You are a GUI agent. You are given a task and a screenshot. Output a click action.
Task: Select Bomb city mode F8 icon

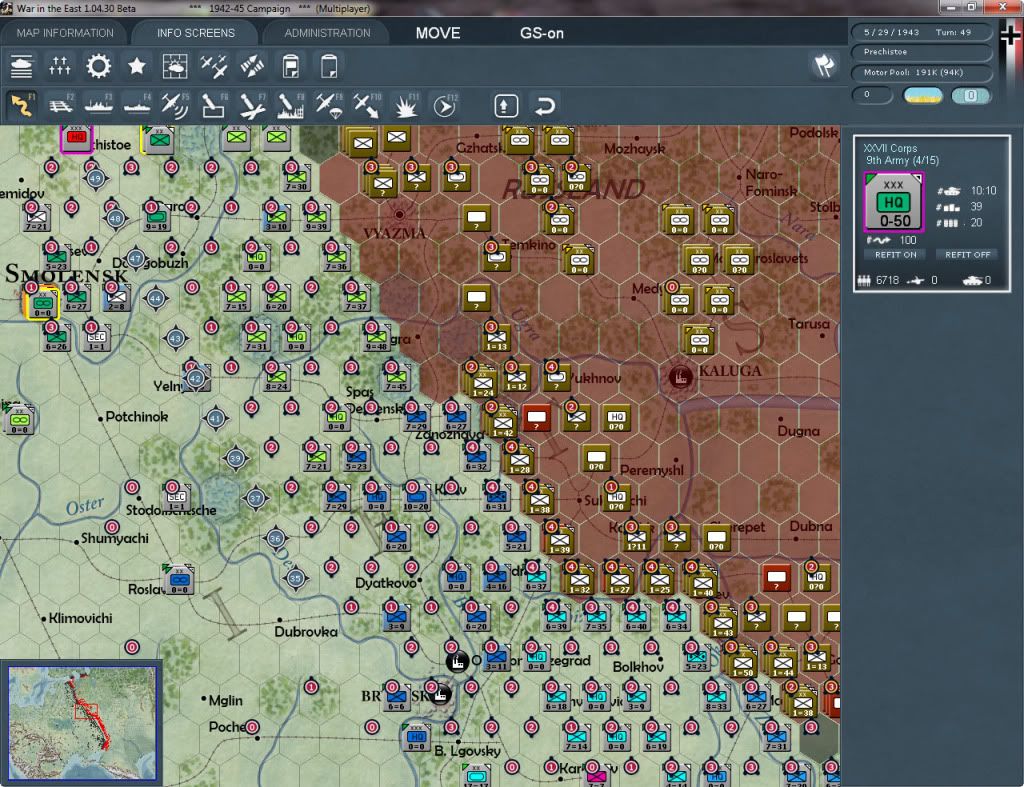pyautogui.click(x=291, y=106)
